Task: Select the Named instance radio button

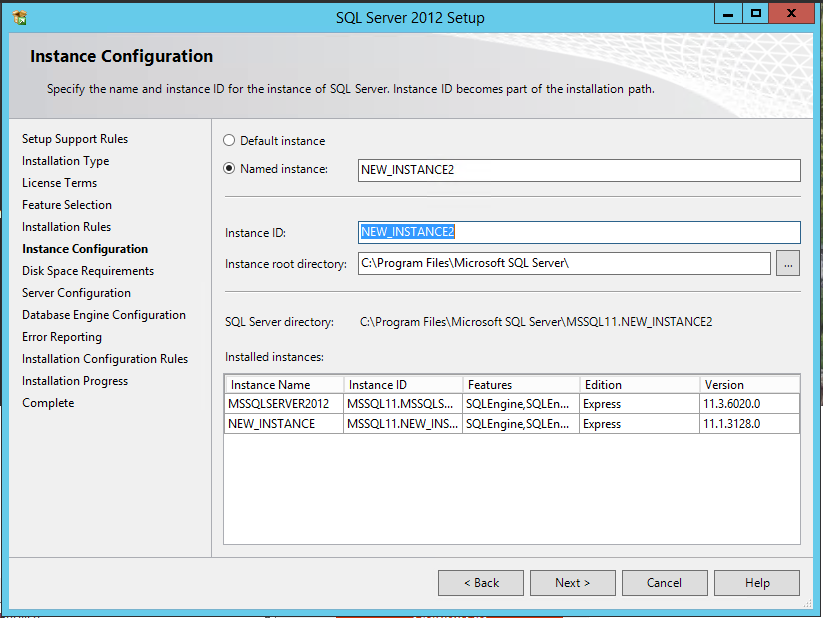Action: tap(230, 169)
